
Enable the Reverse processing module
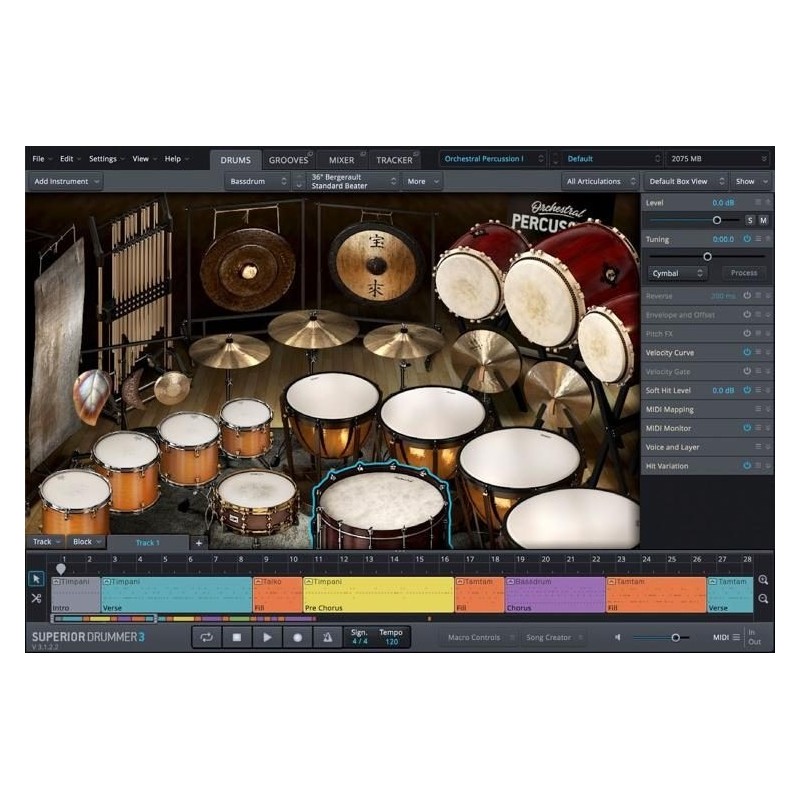point(745,293)
